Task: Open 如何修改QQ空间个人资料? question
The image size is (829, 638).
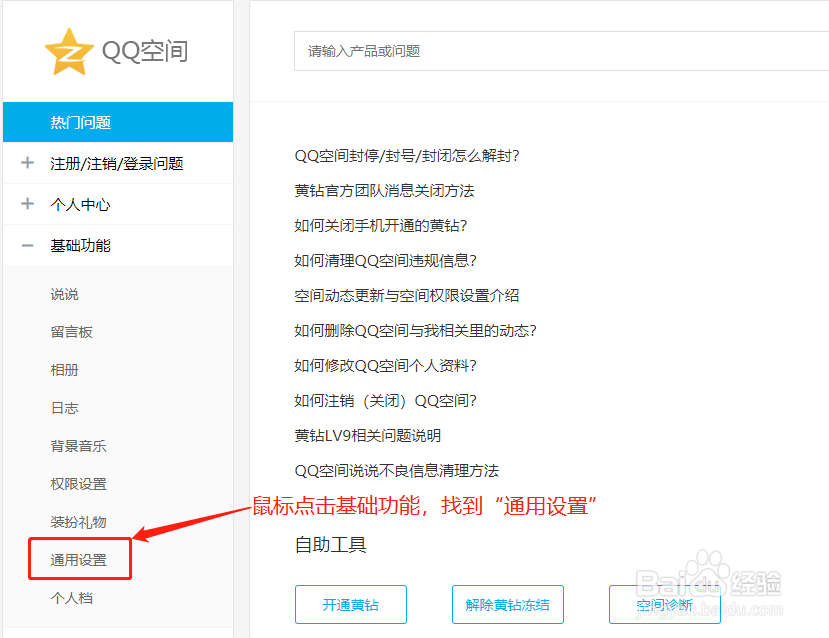Action: coord(385,366)
